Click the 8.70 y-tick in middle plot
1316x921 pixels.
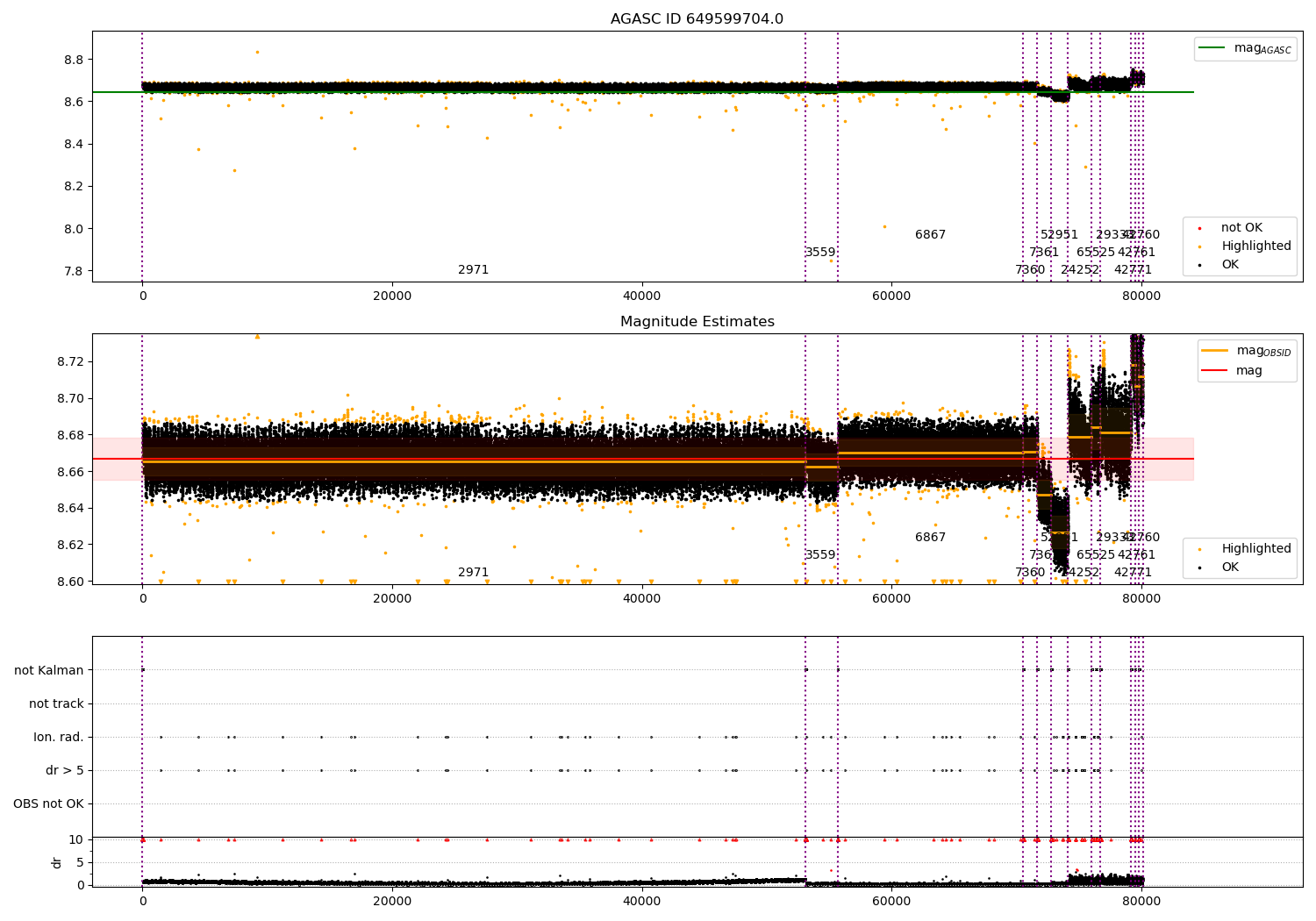point(70,398)
